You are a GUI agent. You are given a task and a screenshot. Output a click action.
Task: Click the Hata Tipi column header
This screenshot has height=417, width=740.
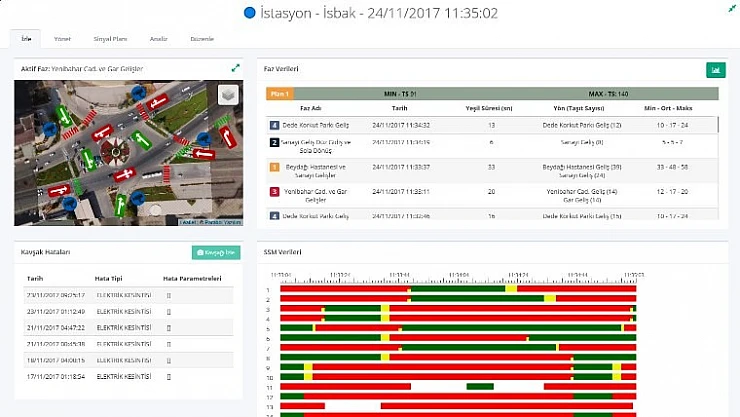pos(109,278)
